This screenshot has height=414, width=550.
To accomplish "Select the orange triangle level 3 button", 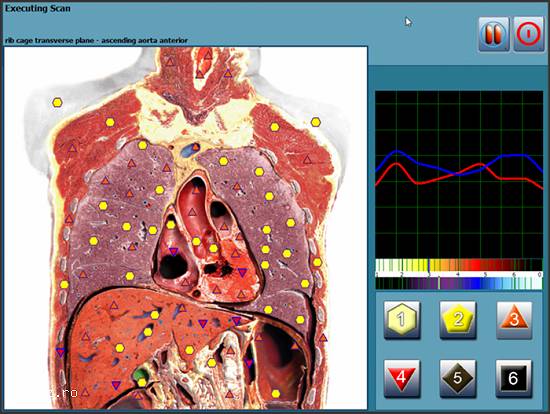I will (514, 319).
